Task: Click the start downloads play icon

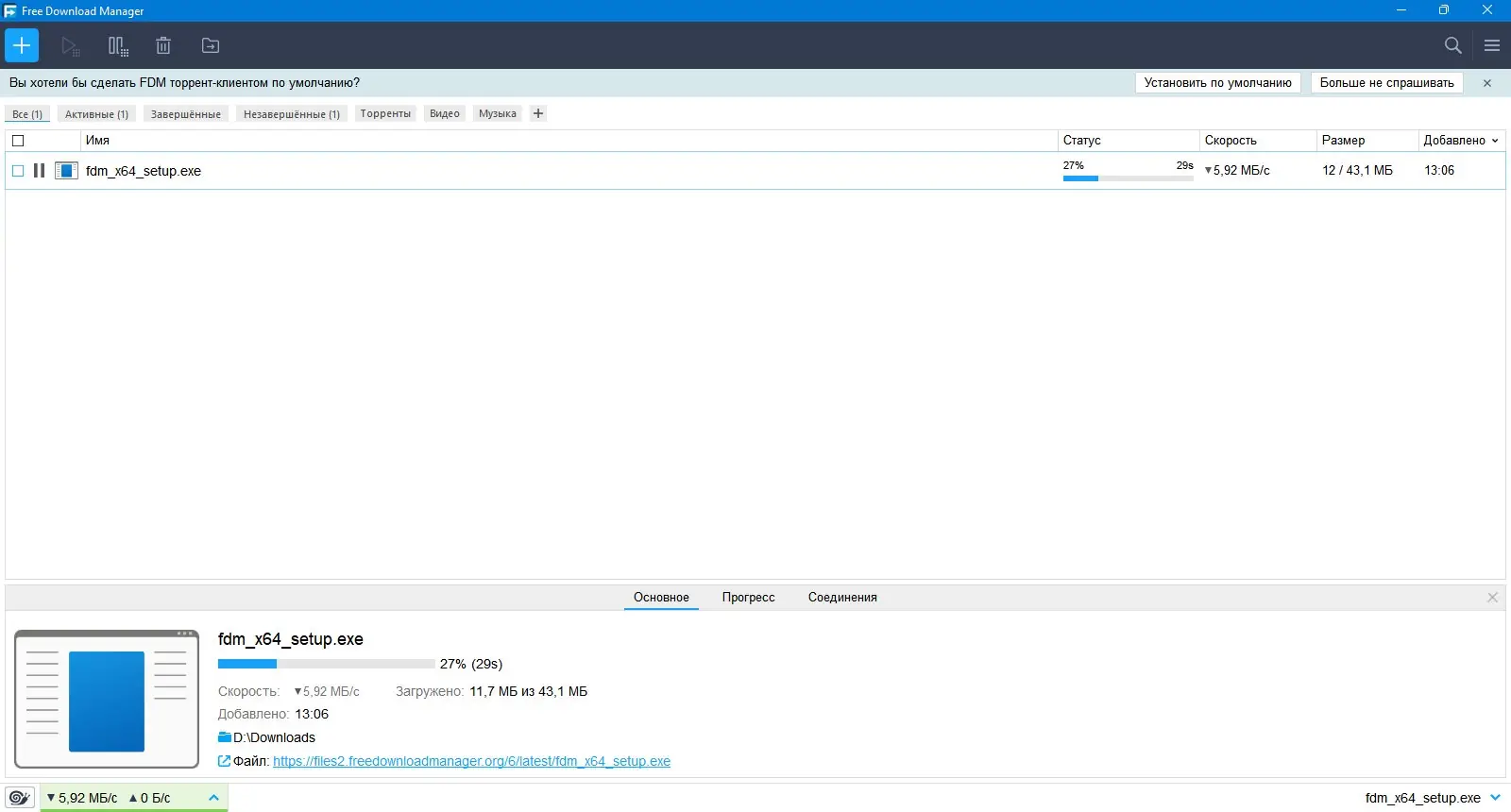Action: pyautogui.click(x=70, y=45)
